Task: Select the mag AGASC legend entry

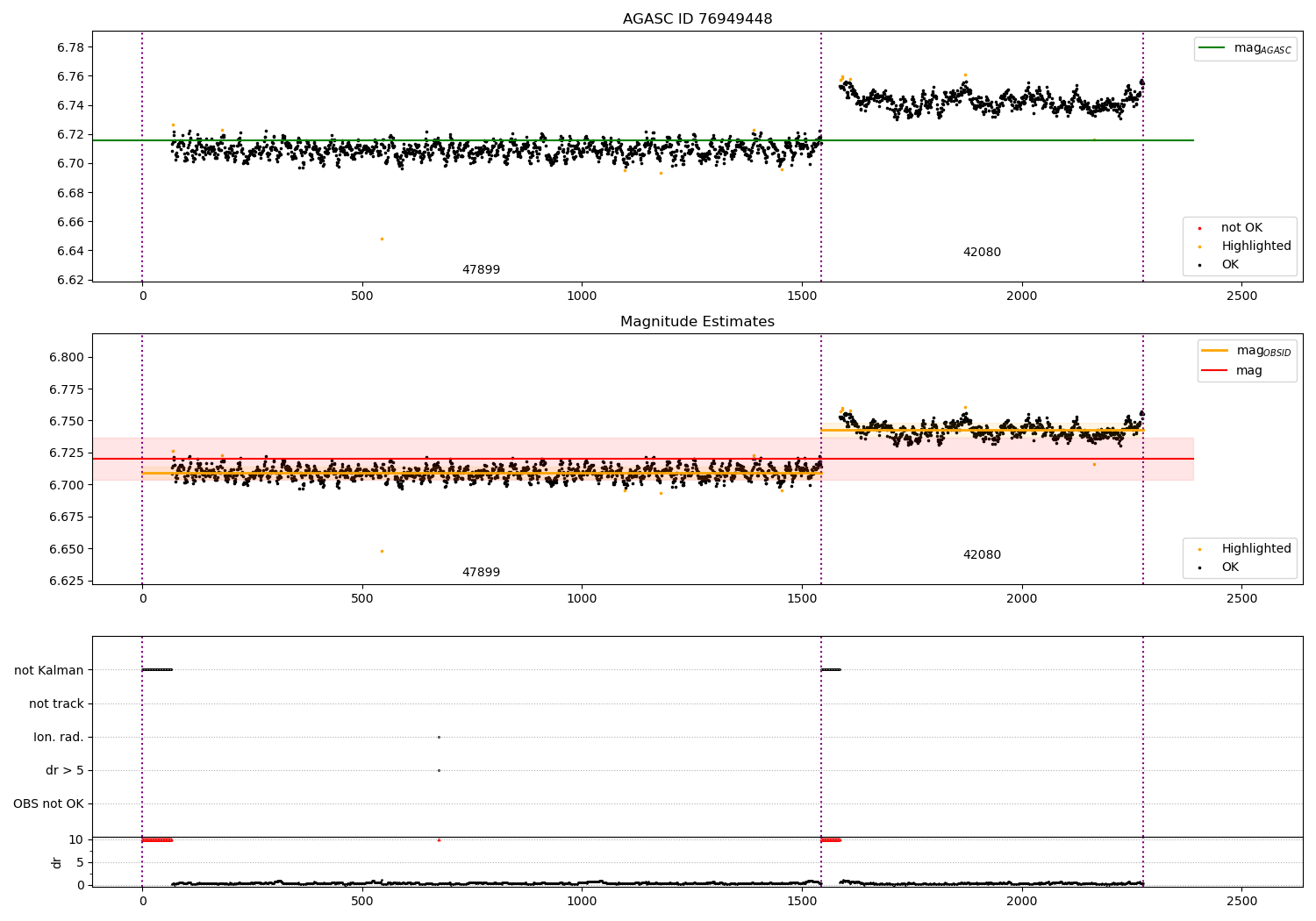Action: click(x=1246, y=49)
